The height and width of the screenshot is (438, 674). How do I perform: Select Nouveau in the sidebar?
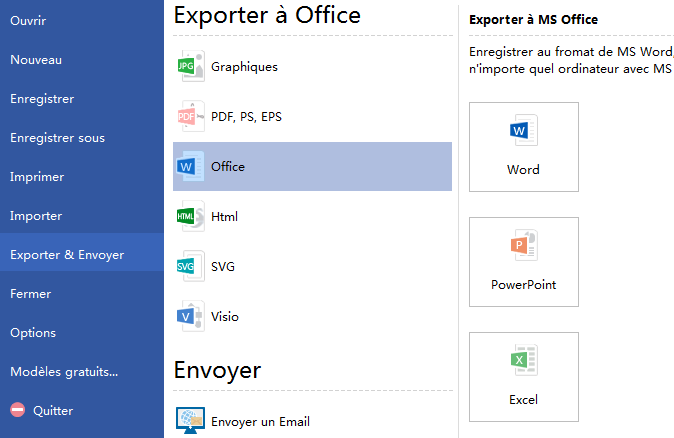(36, 60)
